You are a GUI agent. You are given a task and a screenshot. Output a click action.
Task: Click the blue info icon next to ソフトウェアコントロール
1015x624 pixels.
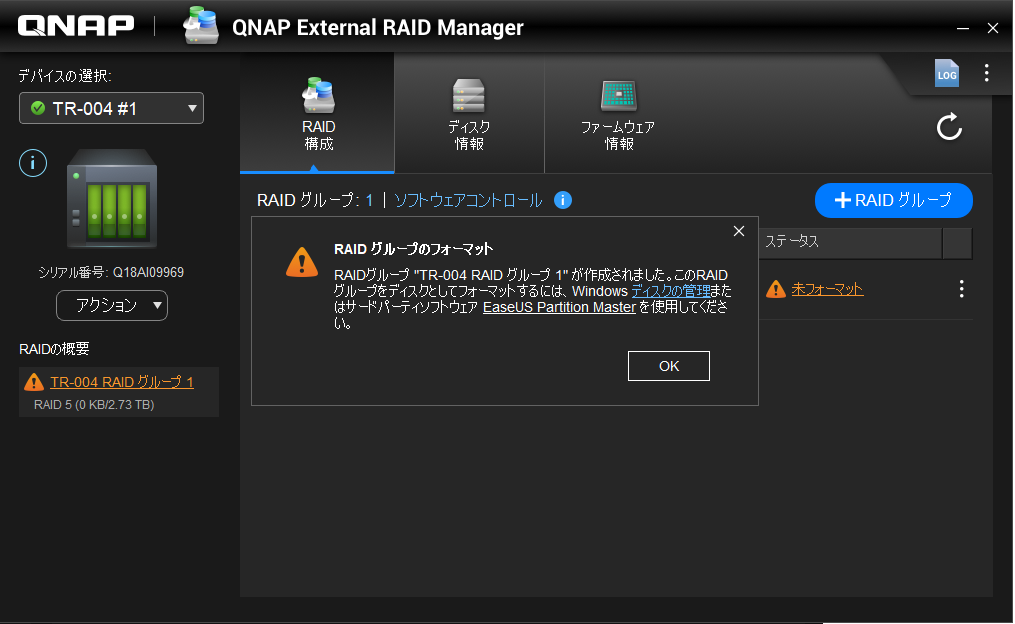pyautogui.click(x=563, y=200)
